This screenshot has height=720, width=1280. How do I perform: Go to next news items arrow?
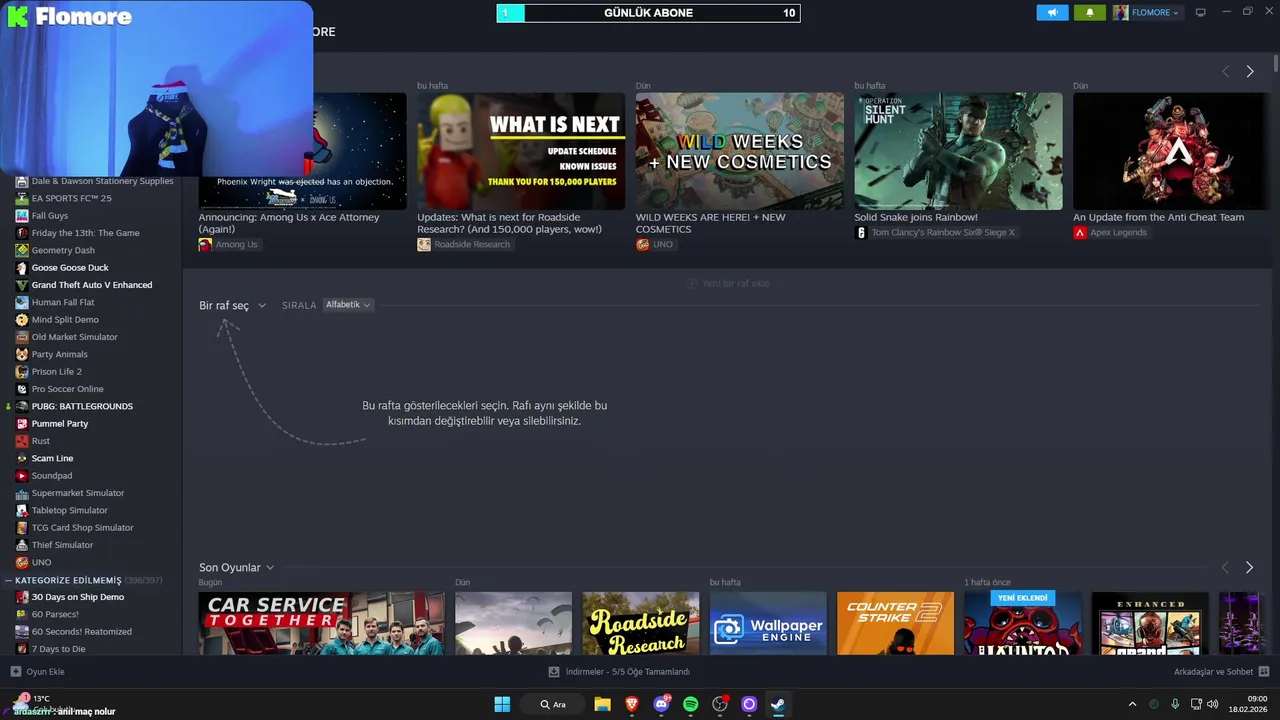(1249, 72)
